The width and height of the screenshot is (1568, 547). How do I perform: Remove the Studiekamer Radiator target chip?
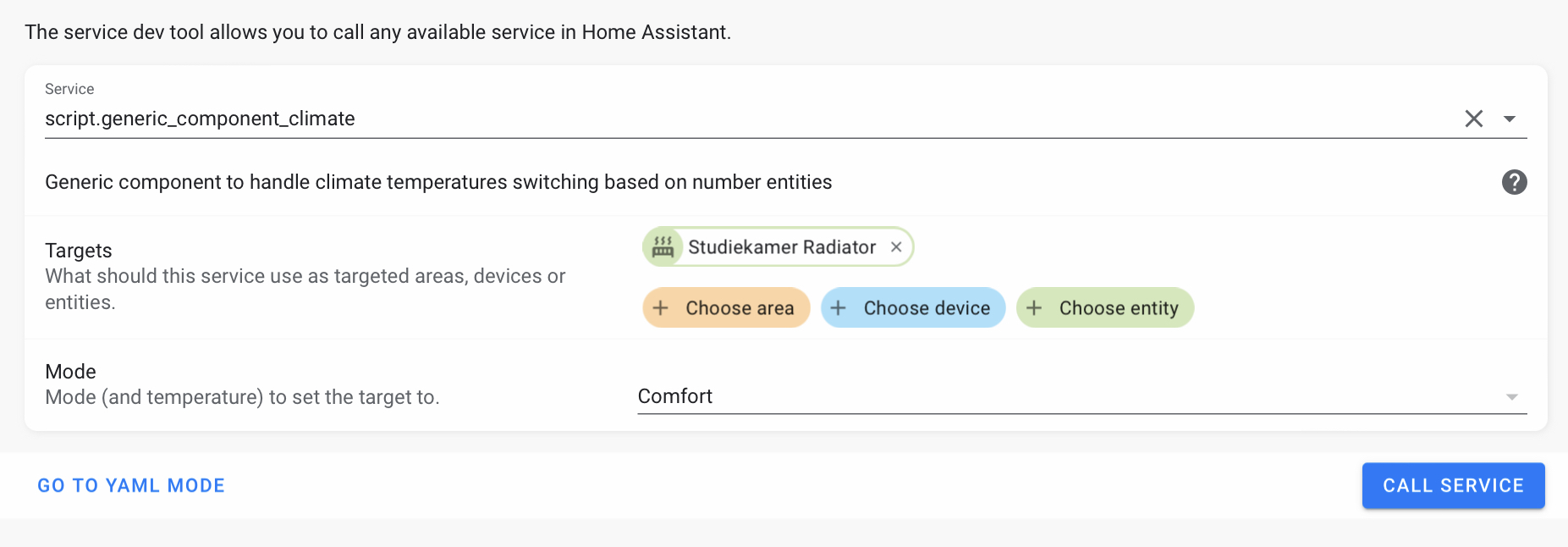tap(896, 246)
